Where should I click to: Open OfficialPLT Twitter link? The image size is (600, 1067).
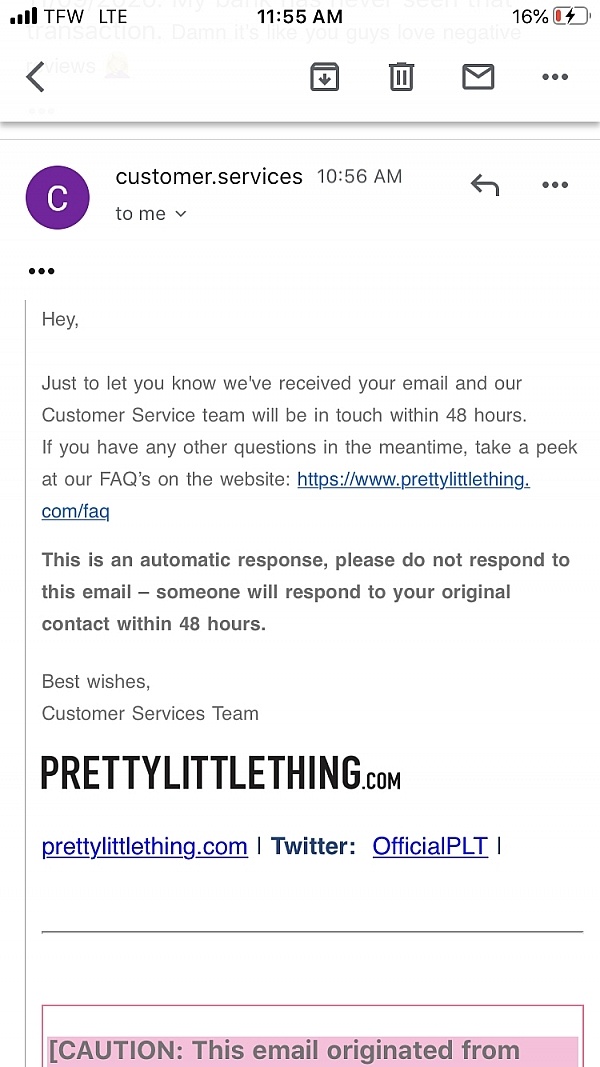tap(430, 846)
